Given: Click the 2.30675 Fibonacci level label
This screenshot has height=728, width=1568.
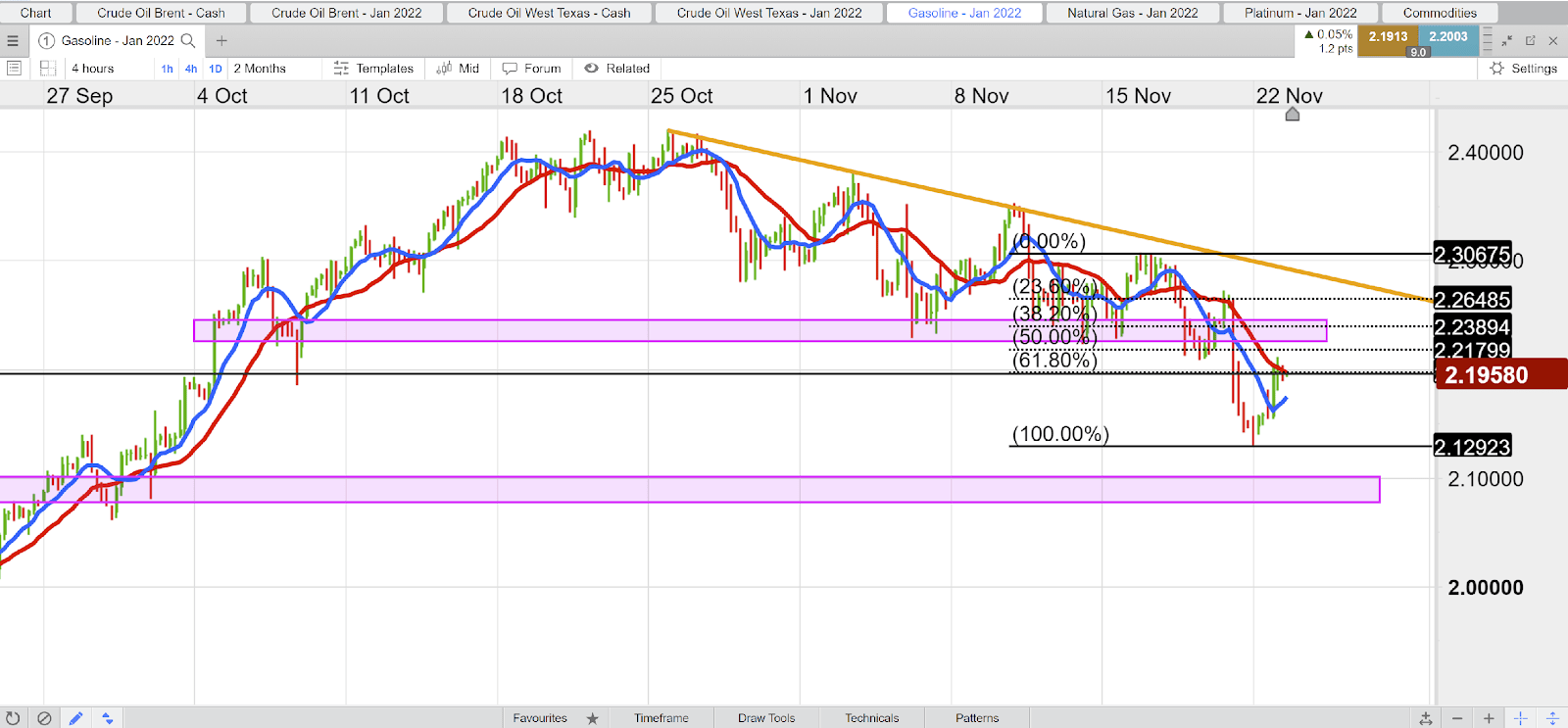Looking at the screenshot, I should [1472, 255].
